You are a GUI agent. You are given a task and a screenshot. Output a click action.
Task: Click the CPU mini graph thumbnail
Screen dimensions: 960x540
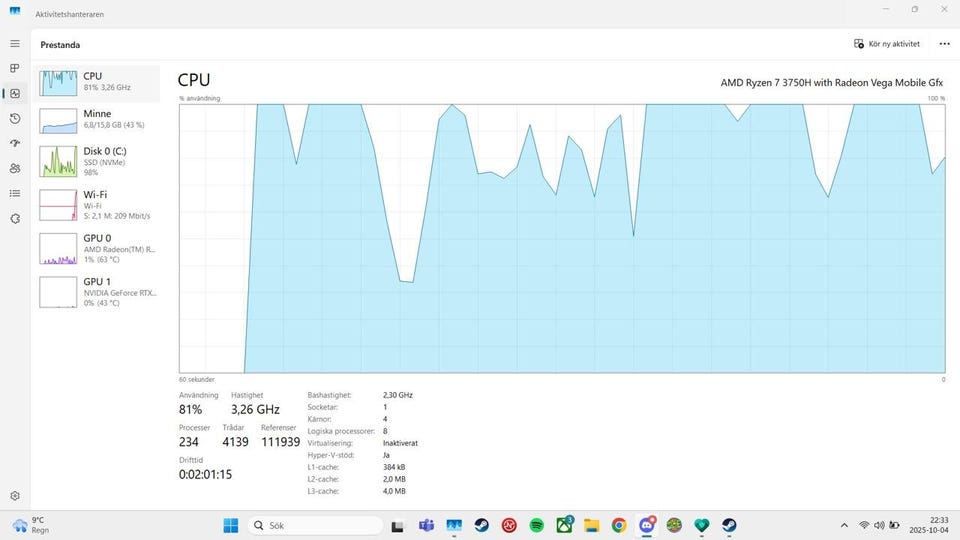(x=58, y=83)
